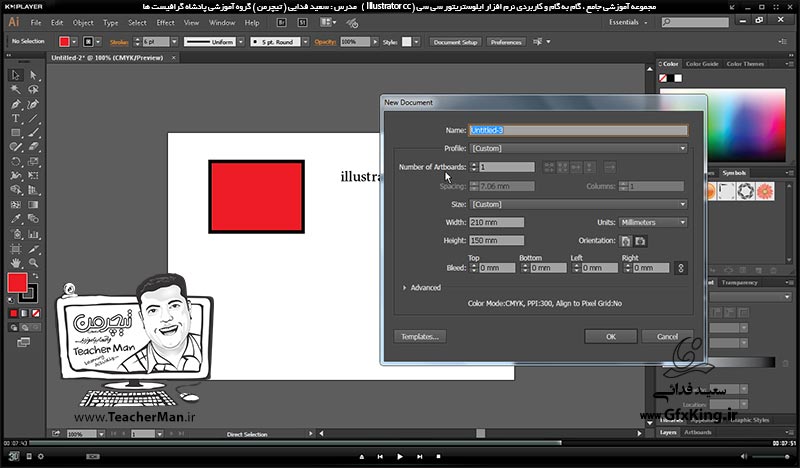Select the Eyedropper tool
The height and width of the screenshot is (468, 800).
(16, 219)
